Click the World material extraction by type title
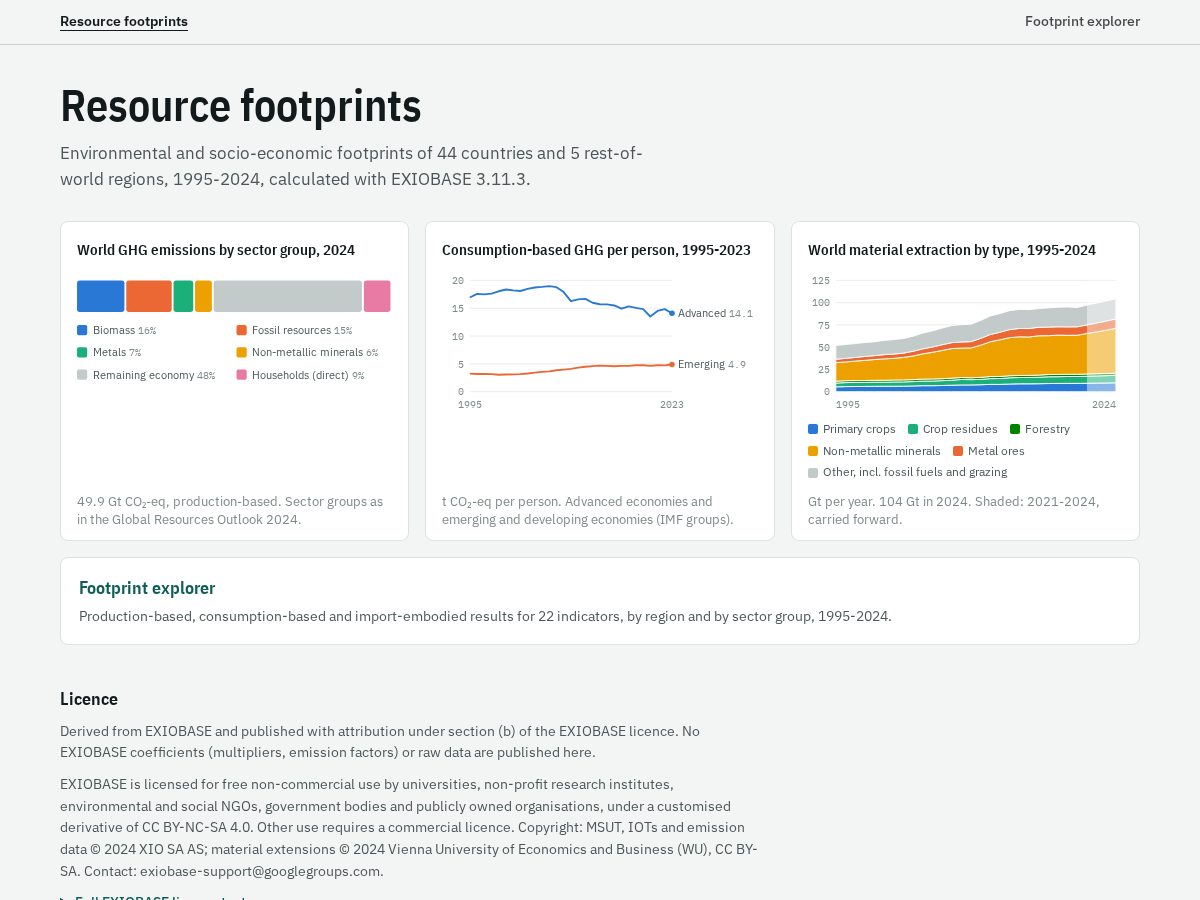 (x=952, y=250)
